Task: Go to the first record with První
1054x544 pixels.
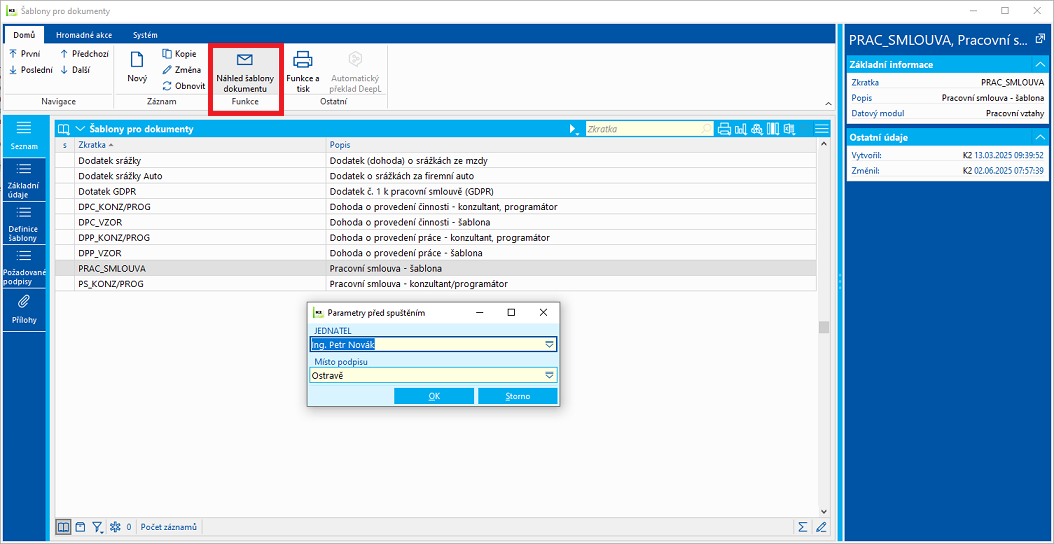Action: click(26, 54)
